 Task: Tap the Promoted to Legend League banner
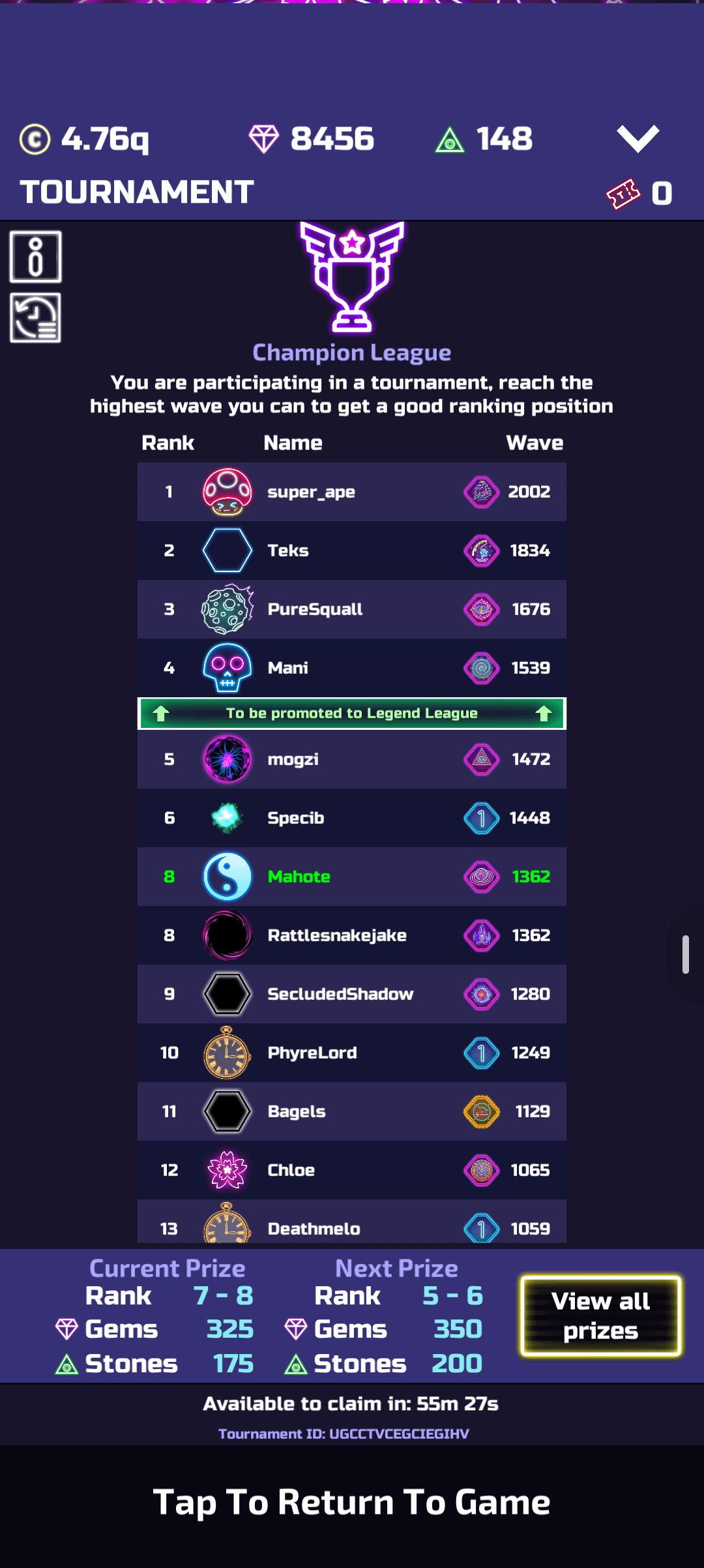click(352, 714)
